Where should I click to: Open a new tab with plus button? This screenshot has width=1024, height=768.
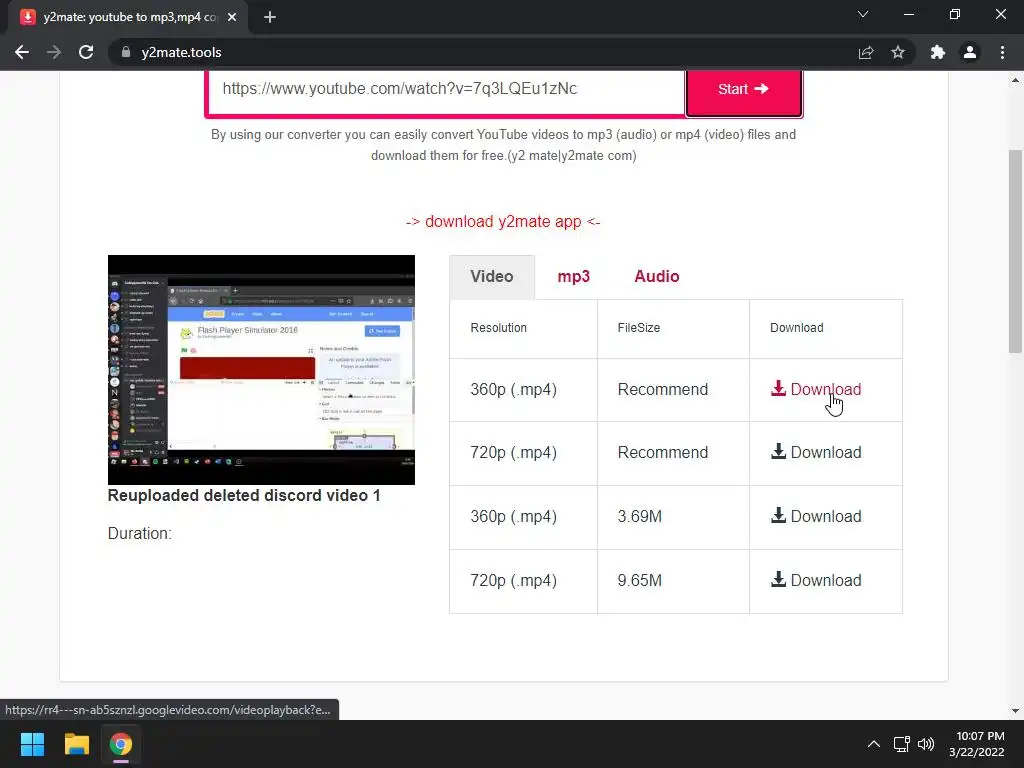[x=270, y=17]
